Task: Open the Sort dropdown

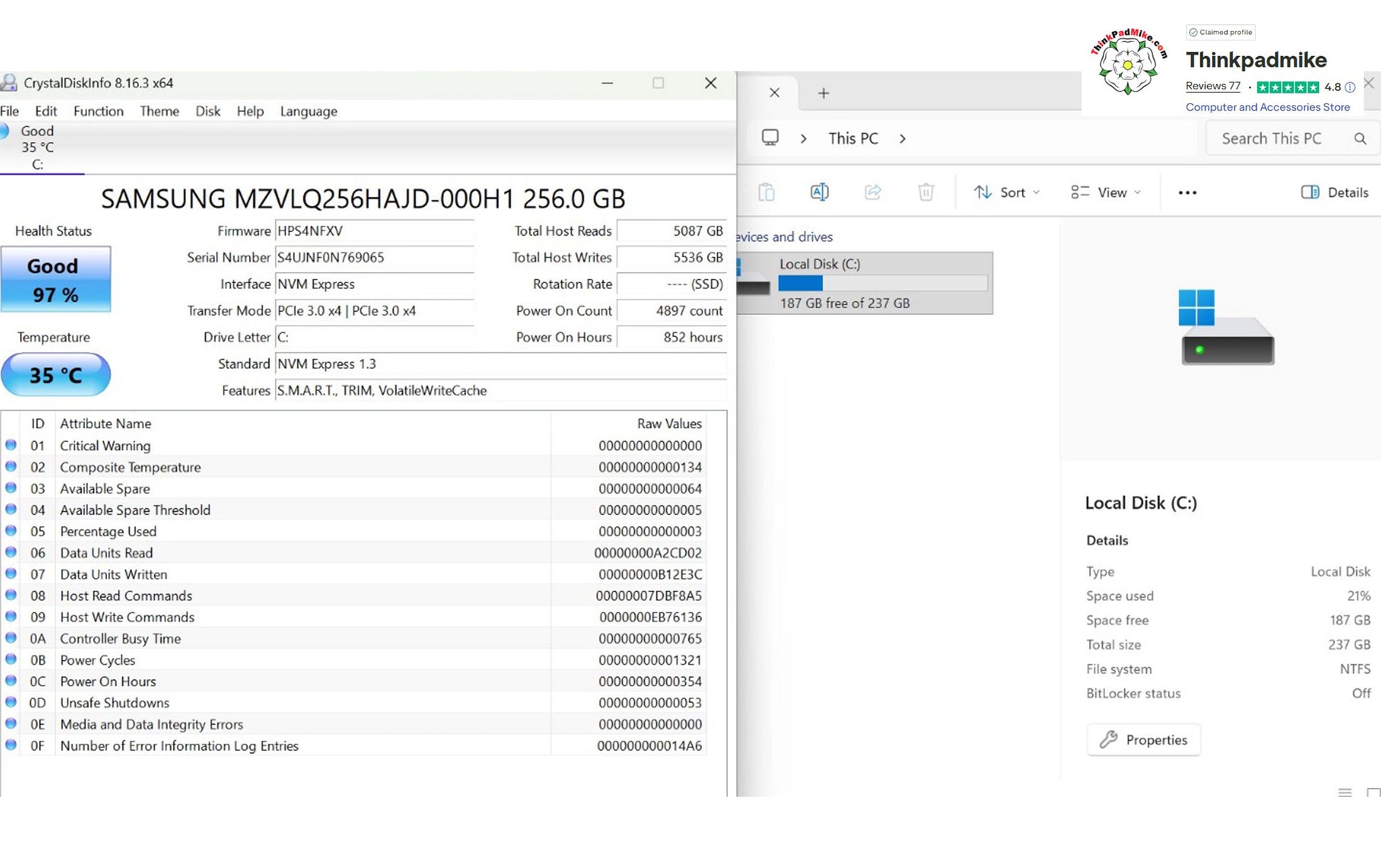Action: (1006, 192)
